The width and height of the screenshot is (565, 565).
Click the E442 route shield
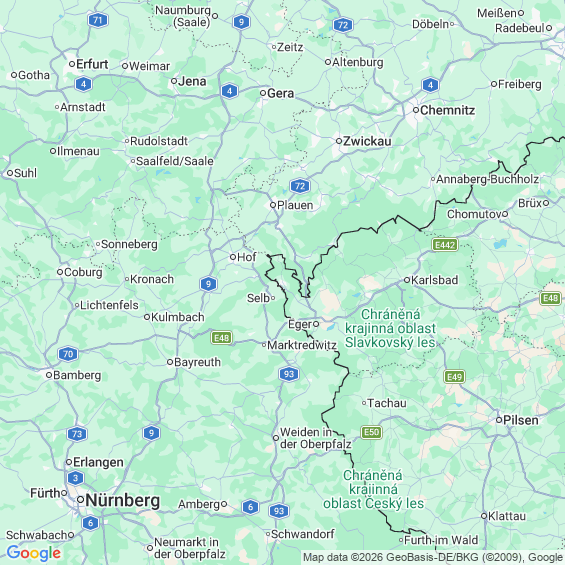tap(445, 245)
